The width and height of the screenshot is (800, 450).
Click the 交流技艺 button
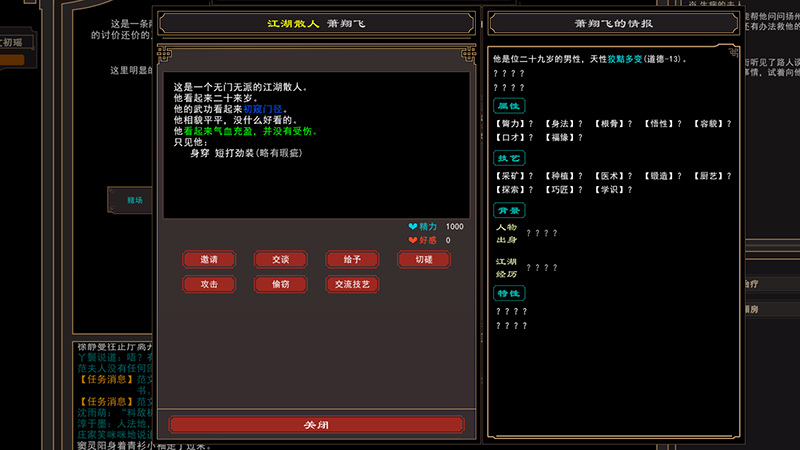point(352,284)
